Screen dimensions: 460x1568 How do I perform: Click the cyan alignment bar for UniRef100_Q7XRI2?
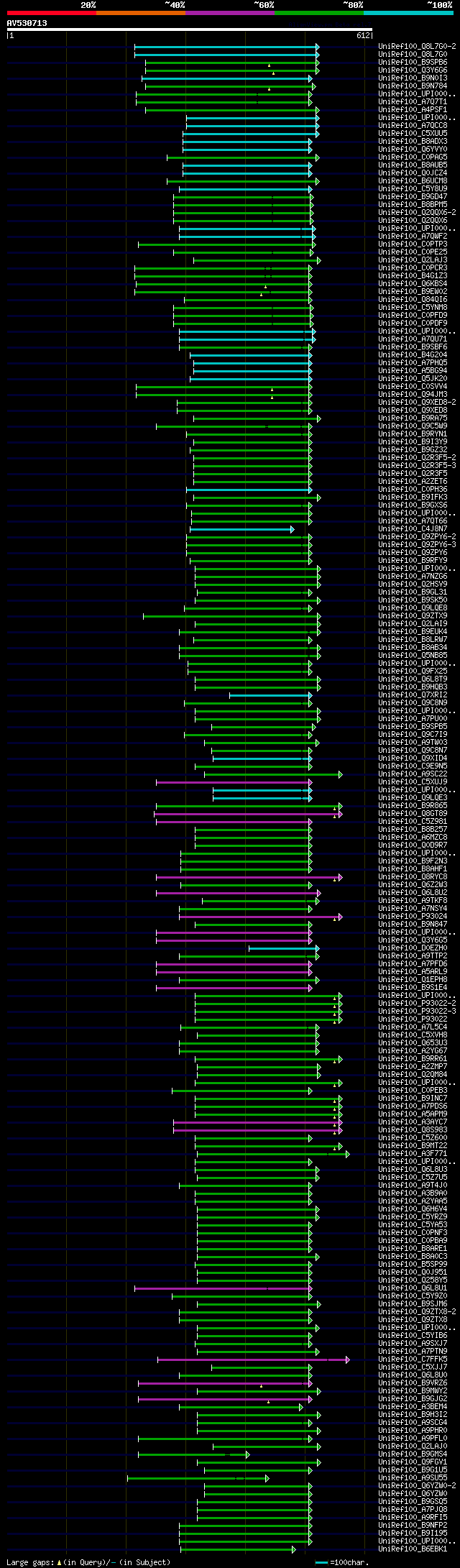click(x=271, y=695)
